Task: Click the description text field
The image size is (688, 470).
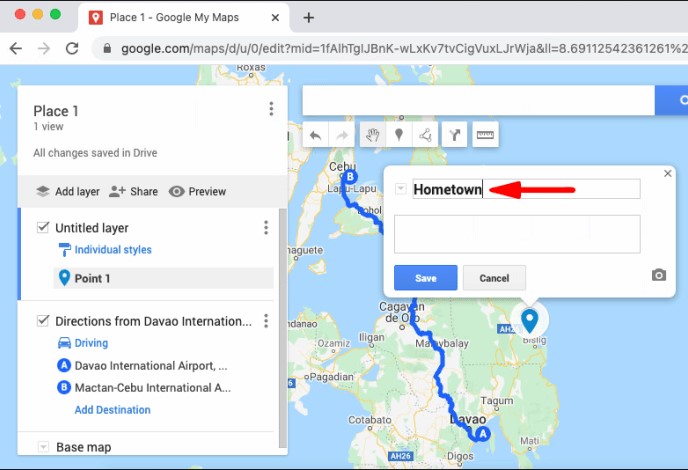Action: 516,234
